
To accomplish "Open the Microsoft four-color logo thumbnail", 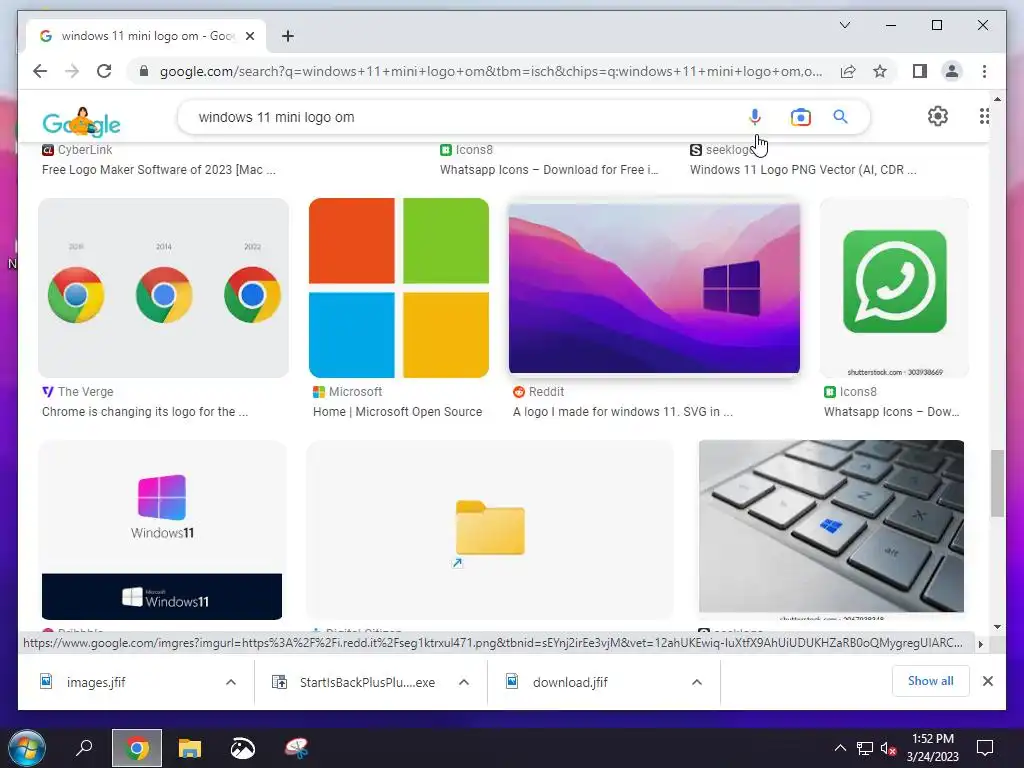I will tap(399, 288).
